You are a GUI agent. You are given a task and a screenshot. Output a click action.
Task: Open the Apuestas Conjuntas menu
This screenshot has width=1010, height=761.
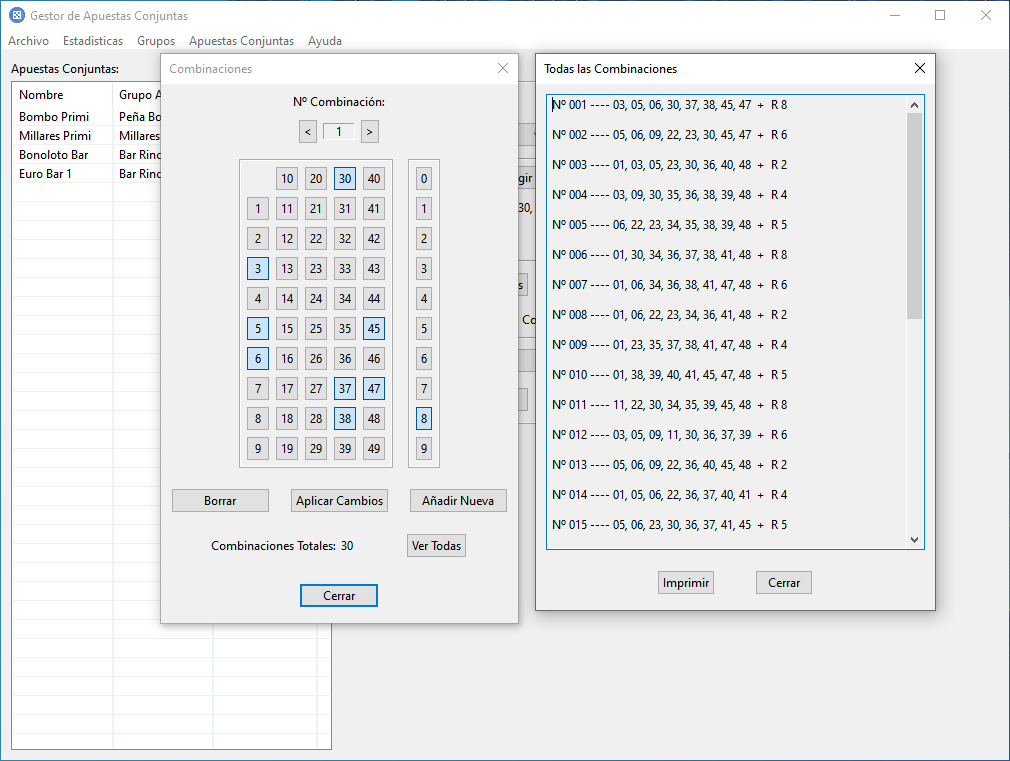tap(242, 41)
